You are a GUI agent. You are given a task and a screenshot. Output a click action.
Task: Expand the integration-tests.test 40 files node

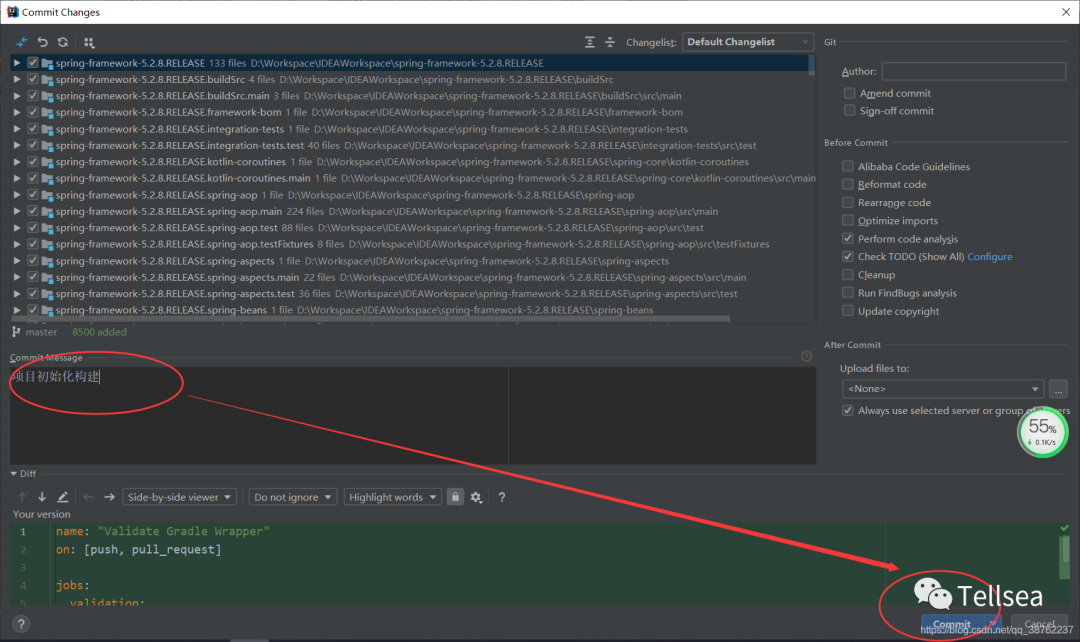[x=17, y=145]
